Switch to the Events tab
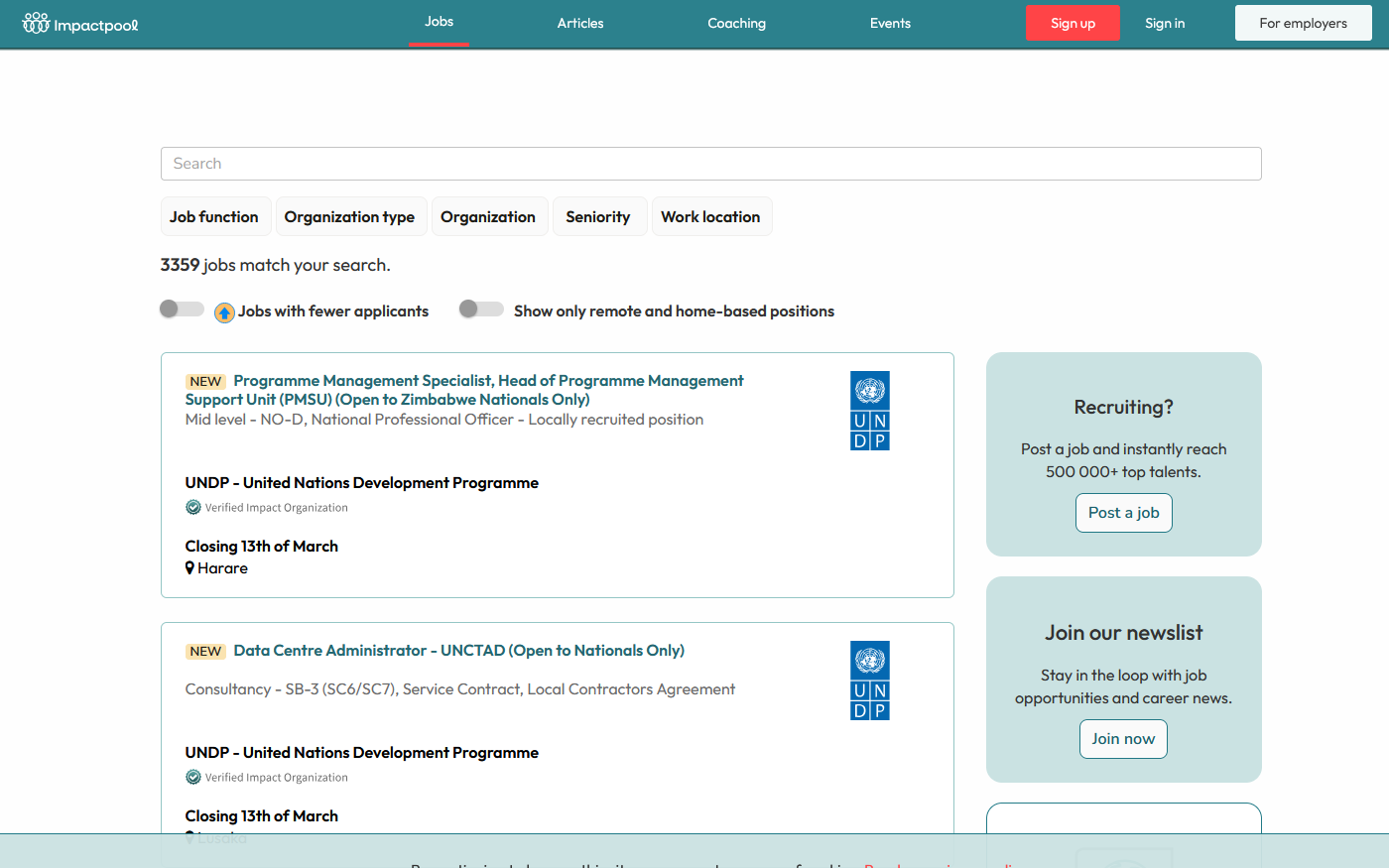 point(890,23)
